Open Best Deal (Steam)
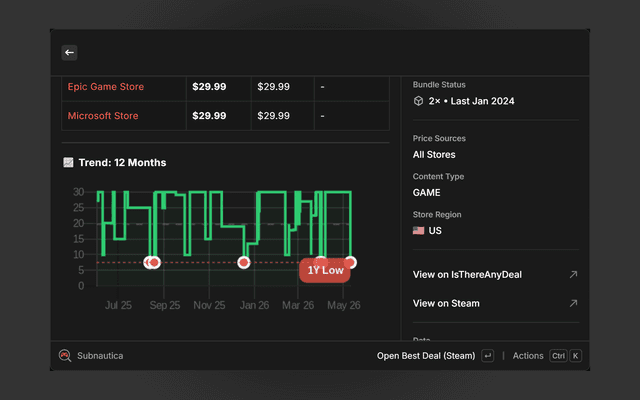 click(426, 356)
